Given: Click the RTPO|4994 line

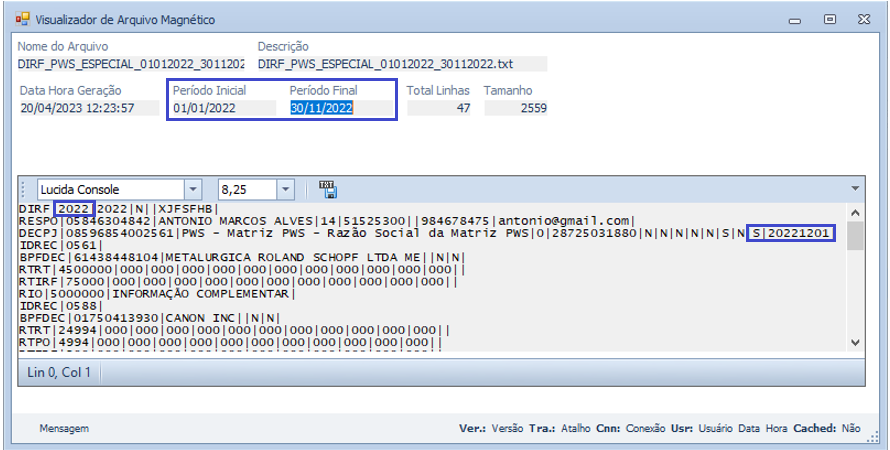Looking at the screenshot, I should click(x=230, y=342).
